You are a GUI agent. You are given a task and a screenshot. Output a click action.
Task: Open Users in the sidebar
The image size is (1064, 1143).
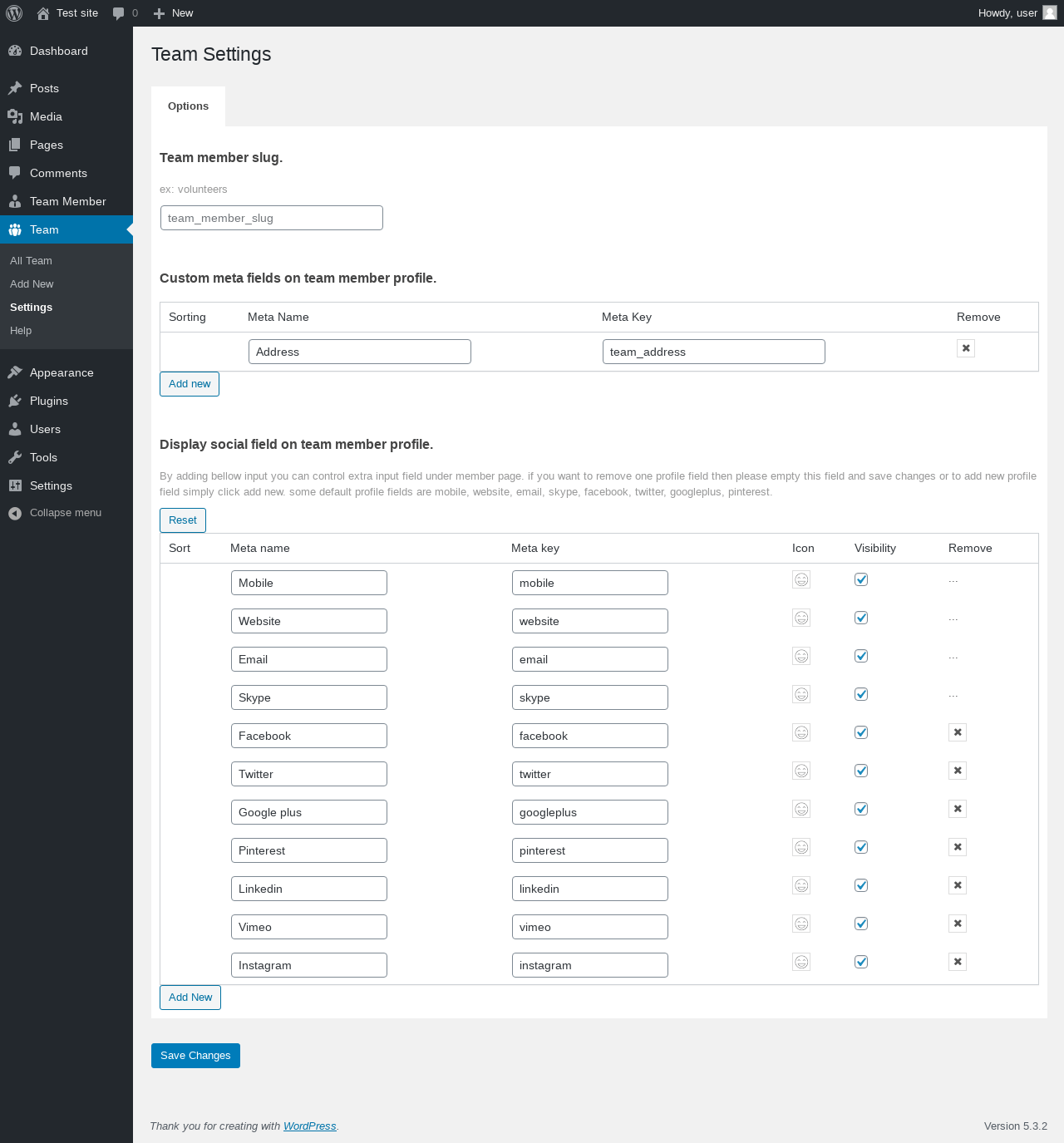[66, 429]
